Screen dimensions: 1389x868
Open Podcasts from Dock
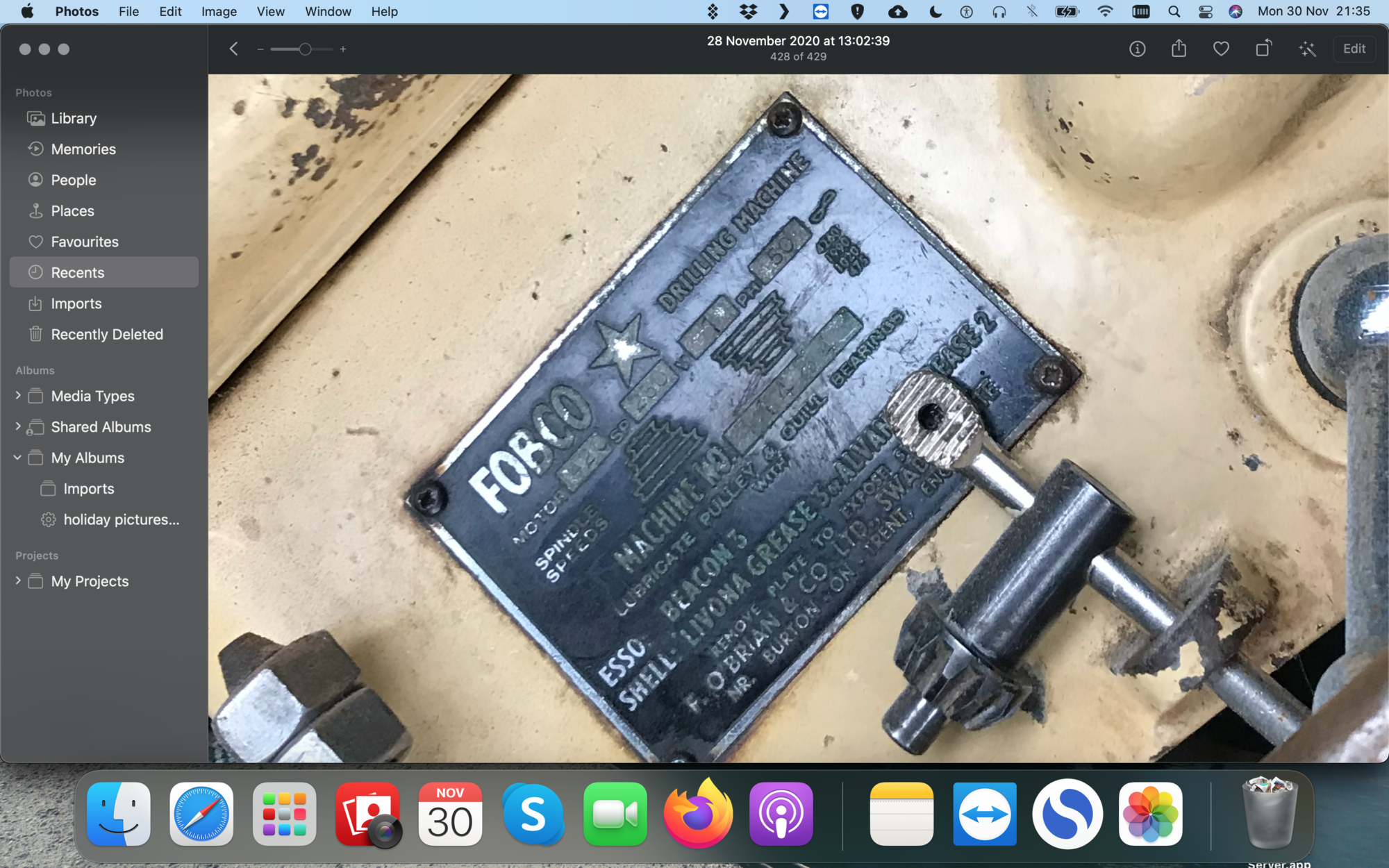point(781,814)
